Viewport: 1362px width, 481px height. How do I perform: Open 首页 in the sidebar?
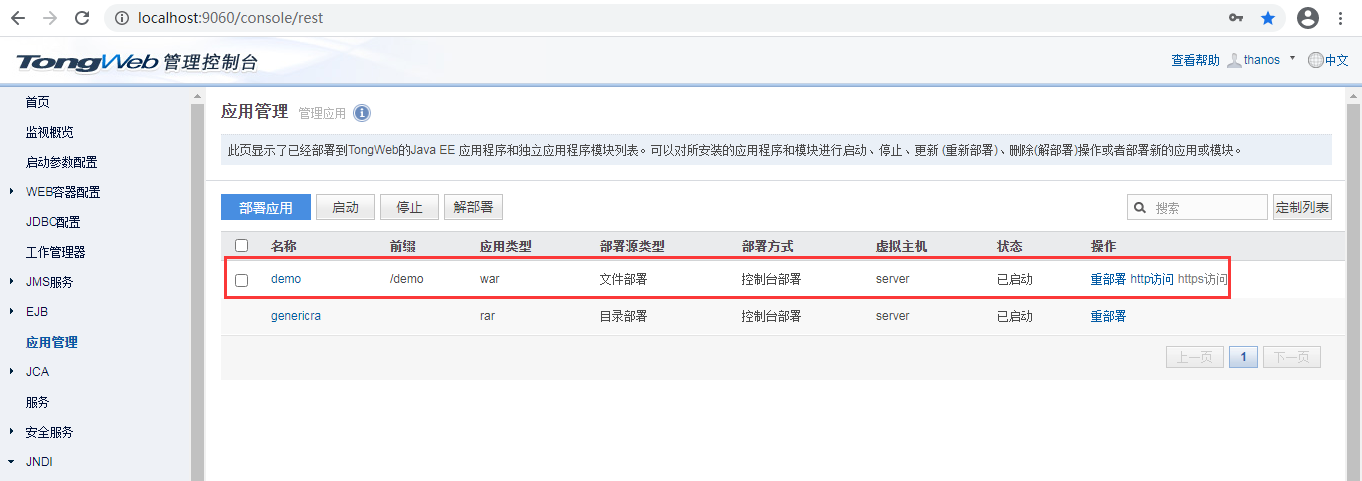[x=37, y=102]
